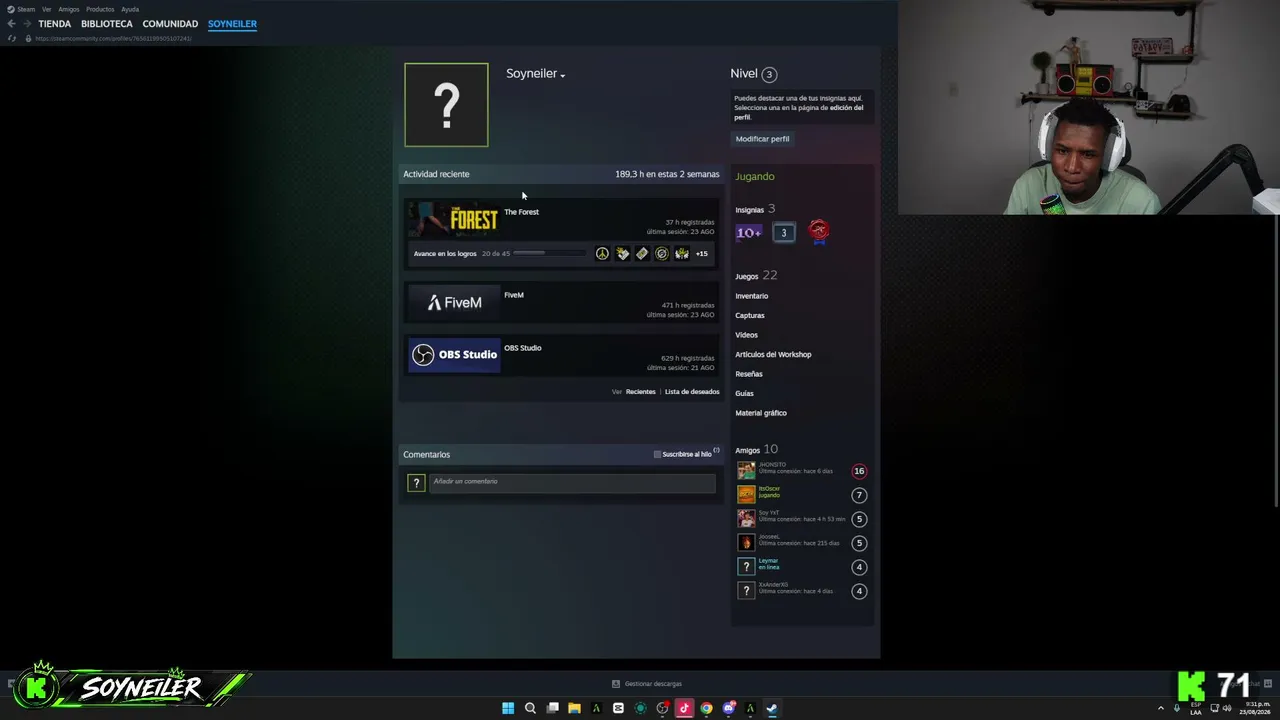This screenshot has height=720, width=1280.
Task: Show the +15 more achievements
Action: tap(701, 254)
